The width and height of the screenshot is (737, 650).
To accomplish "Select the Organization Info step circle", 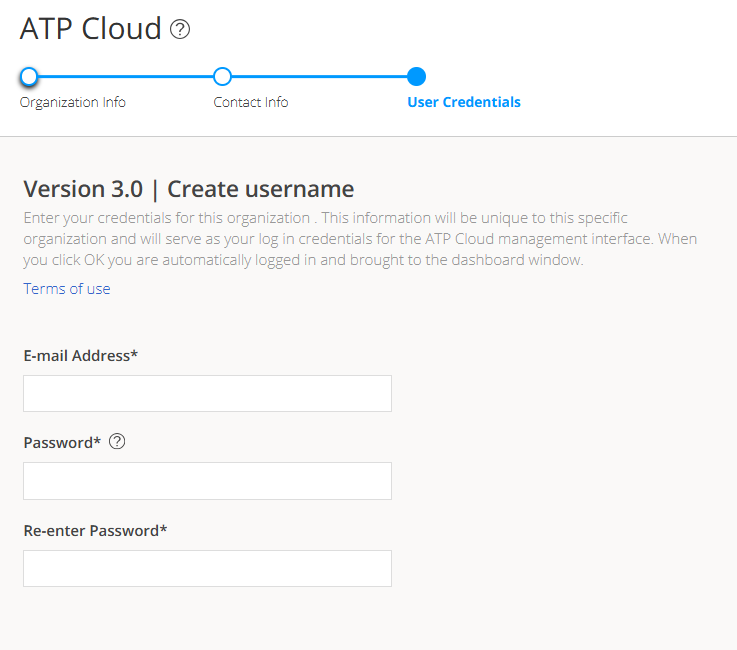I will click(x=29, y=76).
